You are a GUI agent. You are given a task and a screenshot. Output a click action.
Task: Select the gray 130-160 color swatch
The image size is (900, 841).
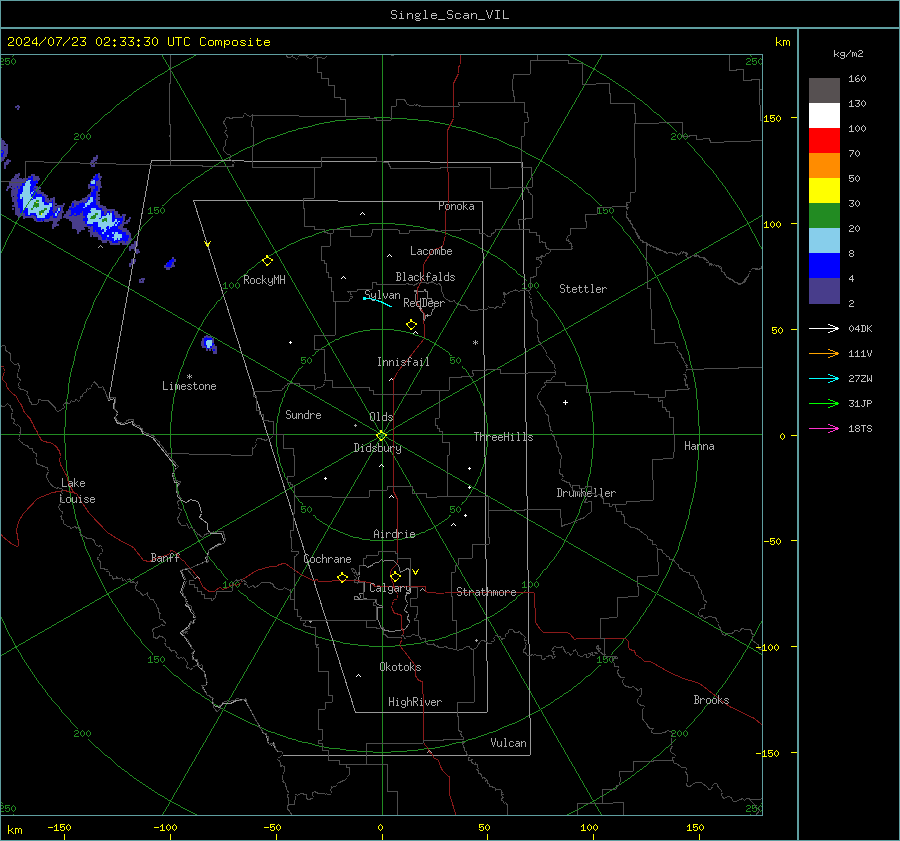click(x=824, y=91)
